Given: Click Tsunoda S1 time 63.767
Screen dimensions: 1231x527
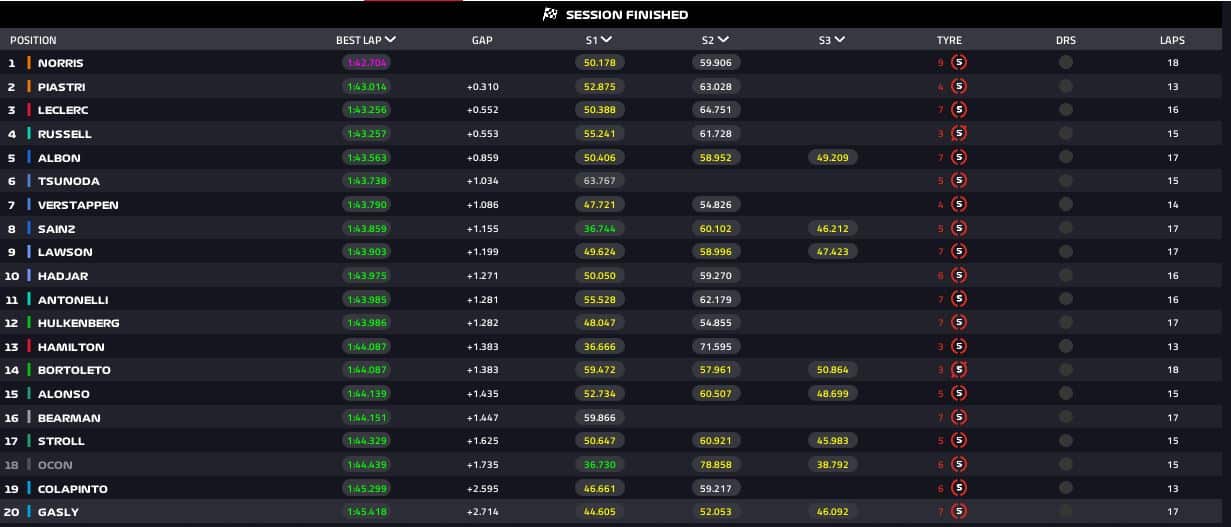Looking at the screenshot, I should [x=599, y=181].
